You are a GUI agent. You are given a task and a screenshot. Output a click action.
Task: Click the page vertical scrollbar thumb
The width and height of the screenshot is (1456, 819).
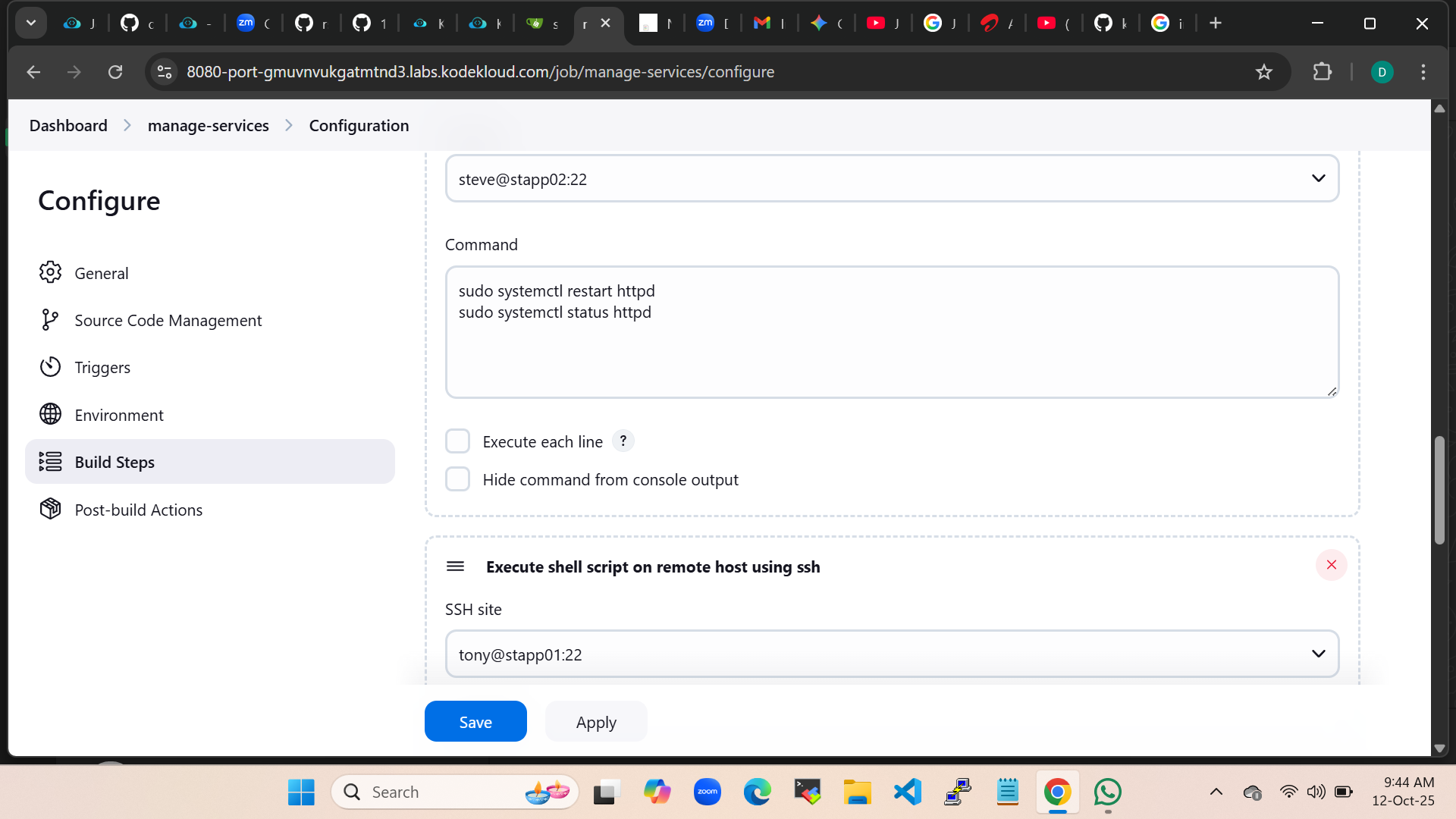(x=1439, y=490)
